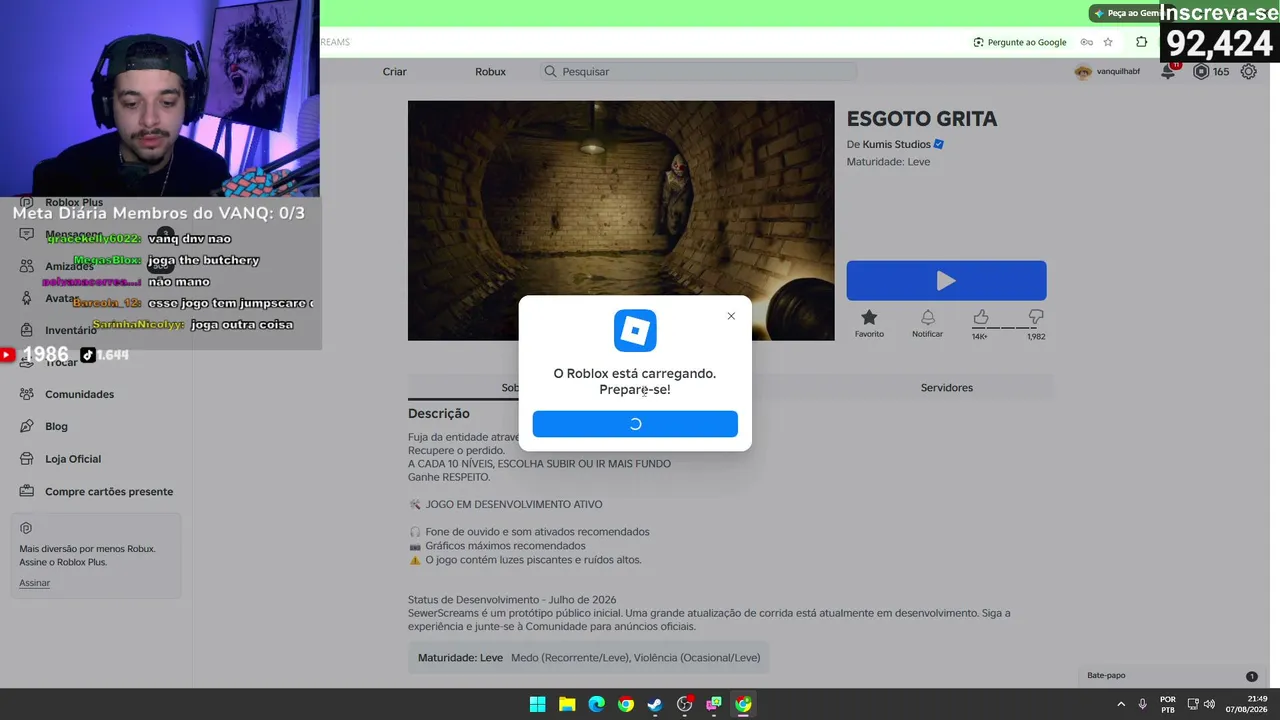Click the Robux balance icon showing 165
The height and width of the screenshot is (720, 1280).
(1201, 72)
